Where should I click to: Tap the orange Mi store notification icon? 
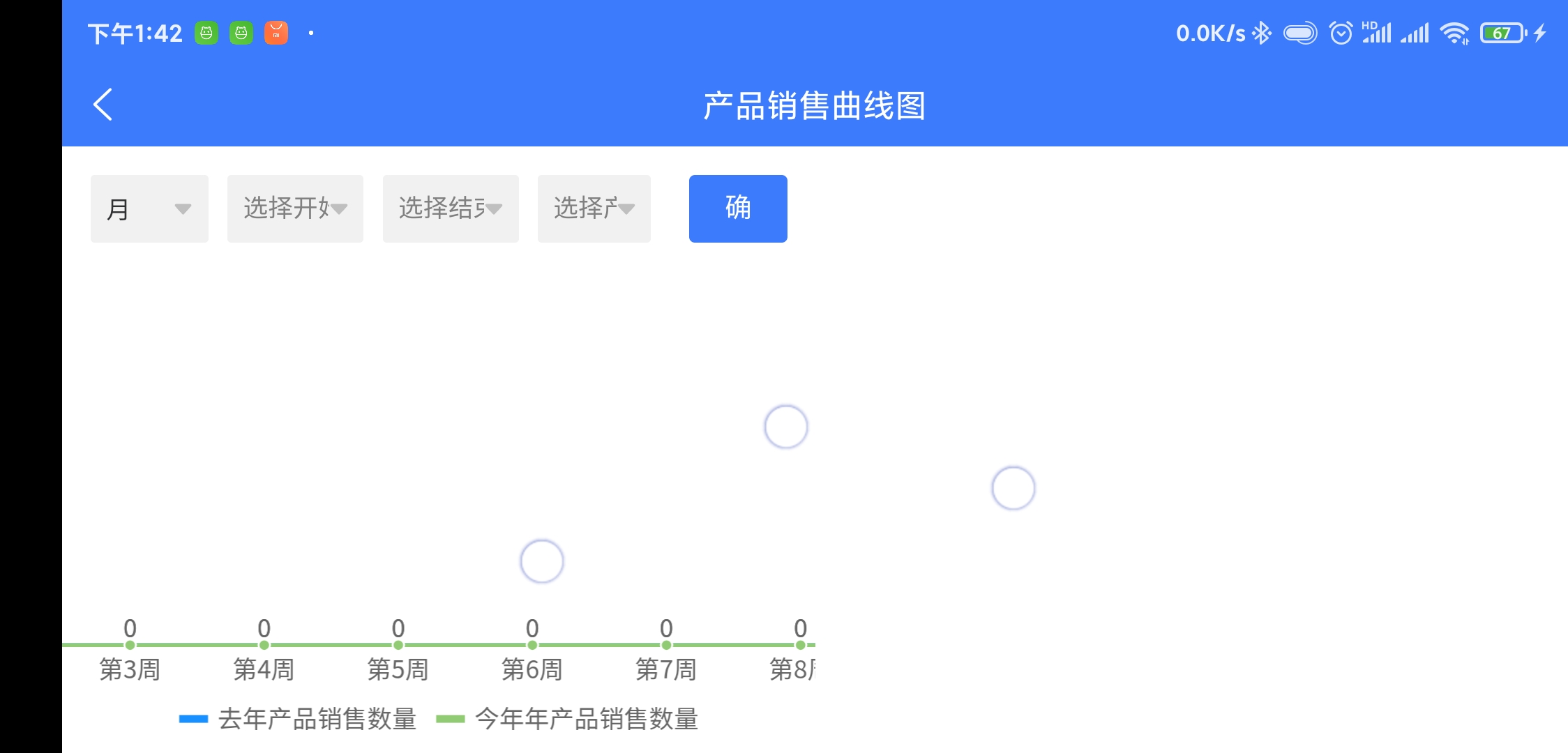(276, 33)
